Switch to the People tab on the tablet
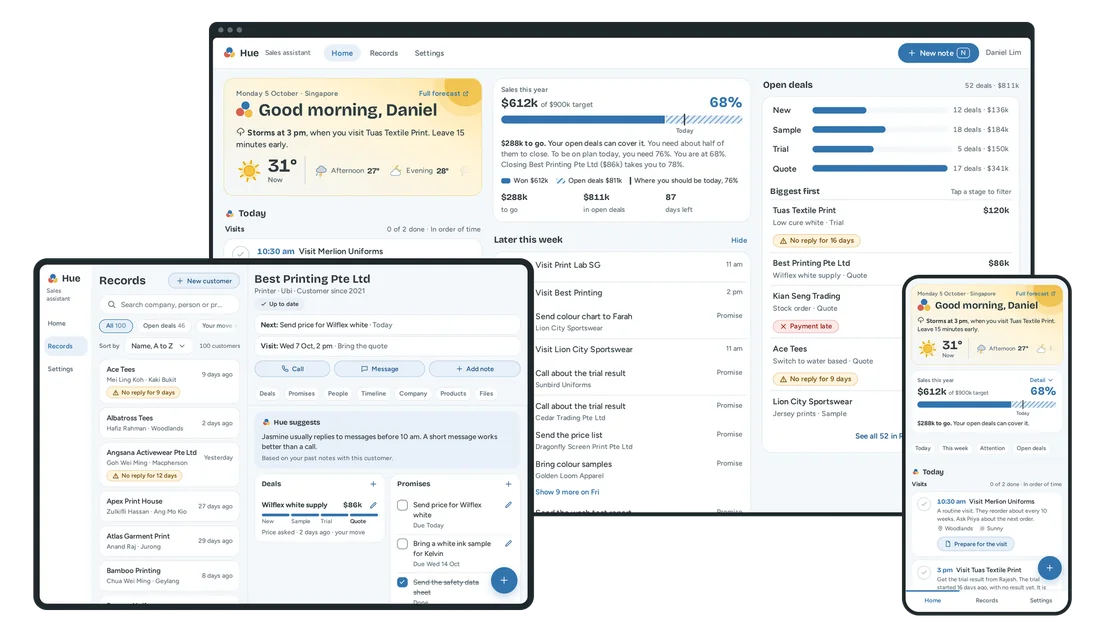This screenshot has width=1100, height=632. (337, 394)
